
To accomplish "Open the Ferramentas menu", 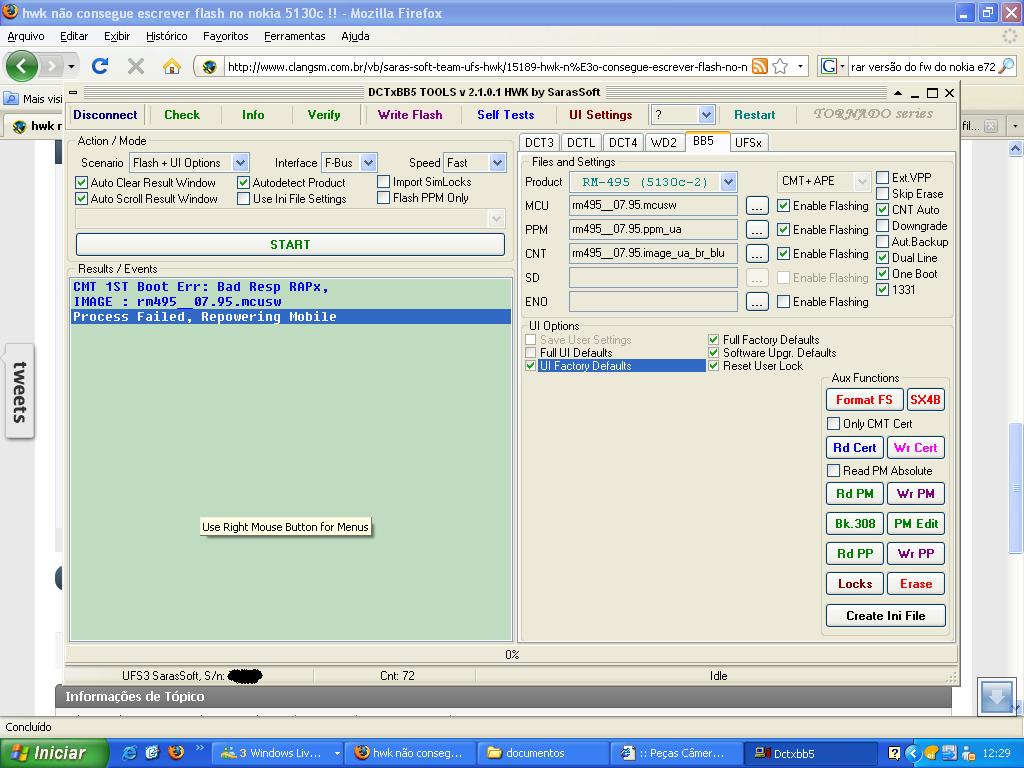I will click(295, 36).
